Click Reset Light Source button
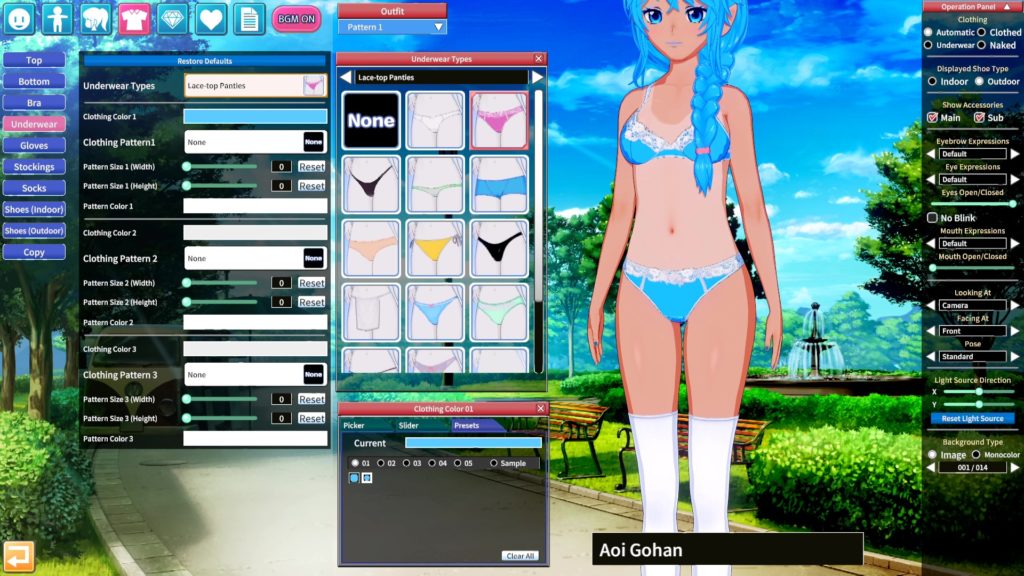This screenshot has height=576, width=1024. [x=972, y=419]
